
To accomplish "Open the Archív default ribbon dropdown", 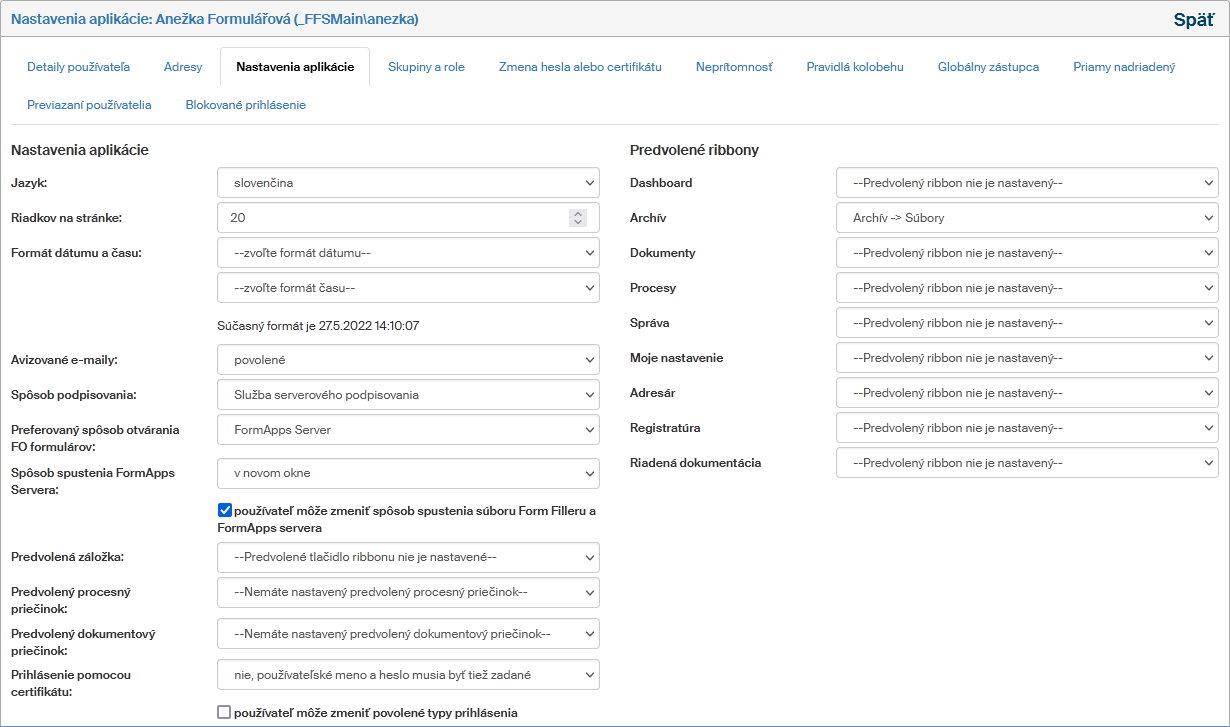I will coord(1027,218).
